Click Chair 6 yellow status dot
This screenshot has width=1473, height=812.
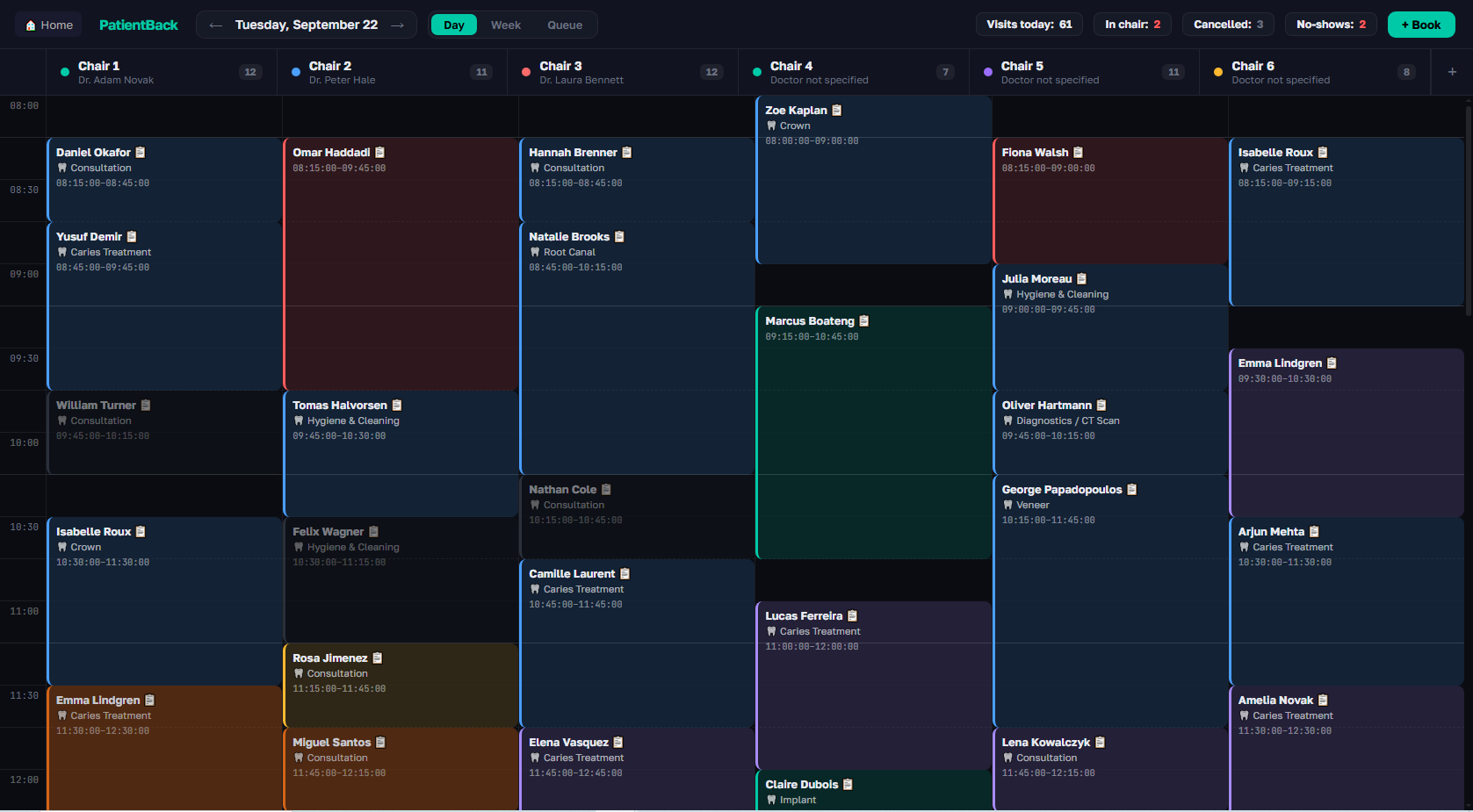1217,72
